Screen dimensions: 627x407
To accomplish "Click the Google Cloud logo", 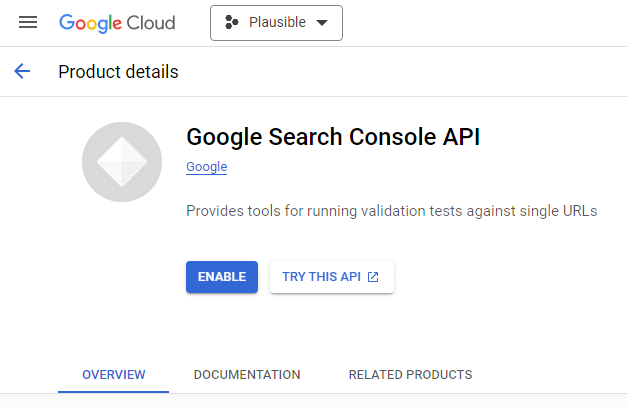I will coord(117,23).
